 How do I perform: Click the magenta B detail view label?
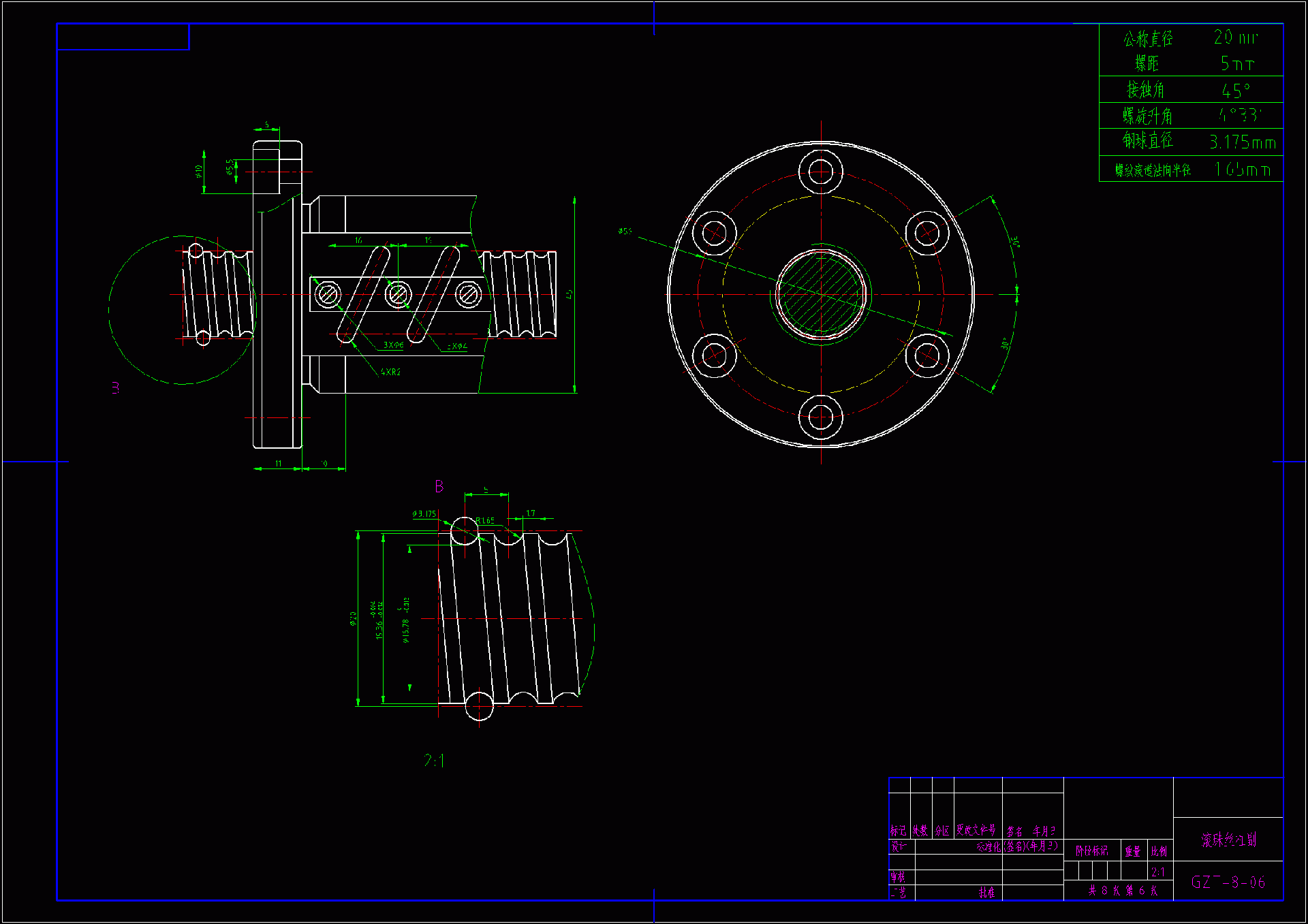(439, 486)
